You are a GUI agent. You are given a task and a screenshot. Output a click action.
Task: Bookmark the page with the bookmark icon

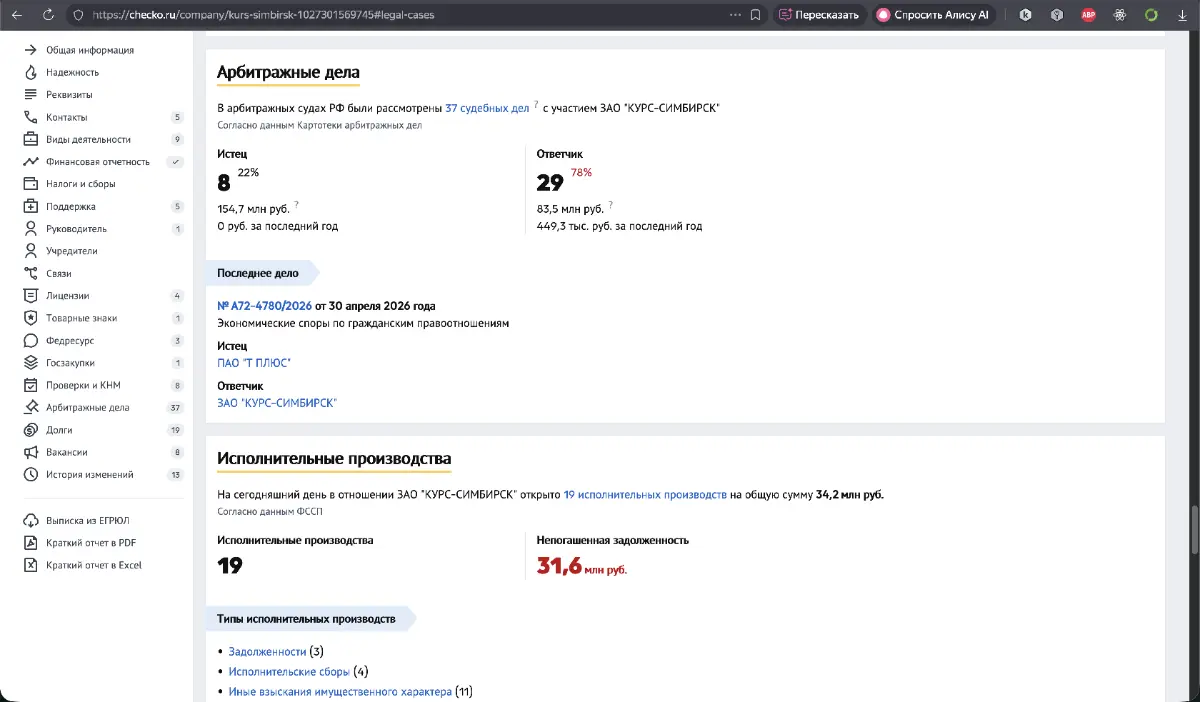756,15
